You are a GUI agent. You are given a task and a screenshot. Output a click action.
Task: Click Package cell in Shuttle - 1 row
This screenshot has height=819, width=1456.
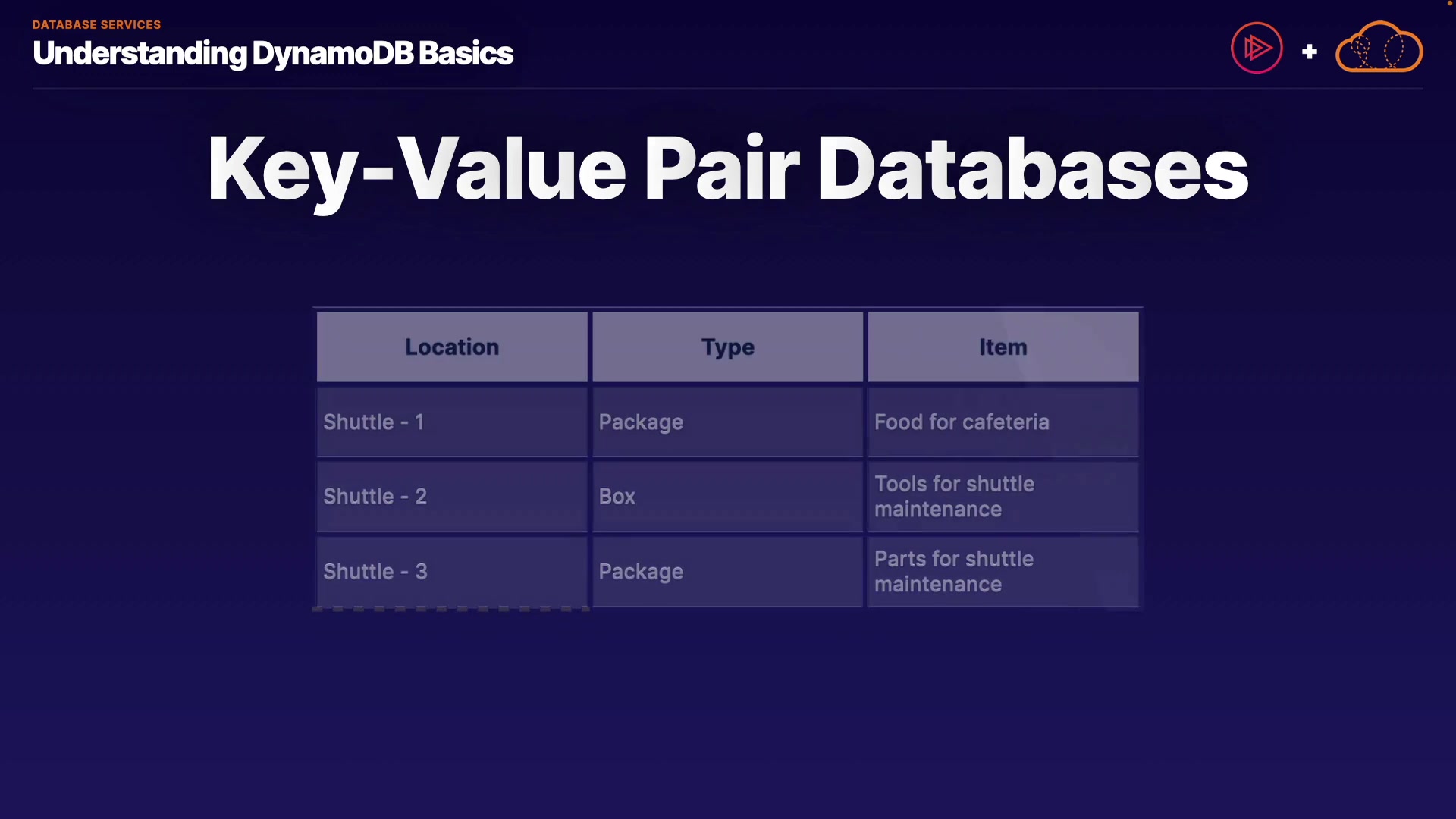(x=727, y=422)
